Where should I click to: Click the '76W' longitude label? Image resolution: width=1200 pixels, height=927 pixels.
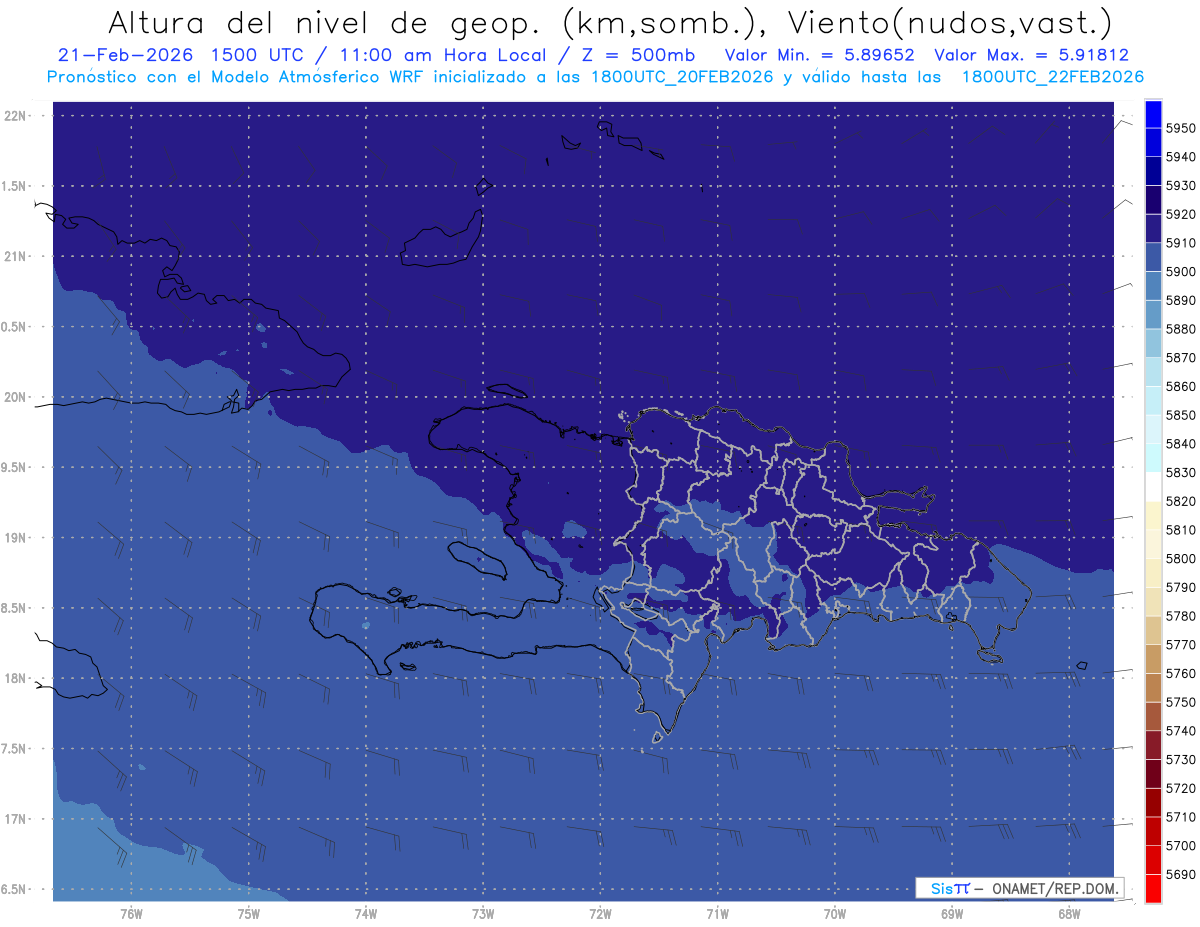click(x=131, y=914)
